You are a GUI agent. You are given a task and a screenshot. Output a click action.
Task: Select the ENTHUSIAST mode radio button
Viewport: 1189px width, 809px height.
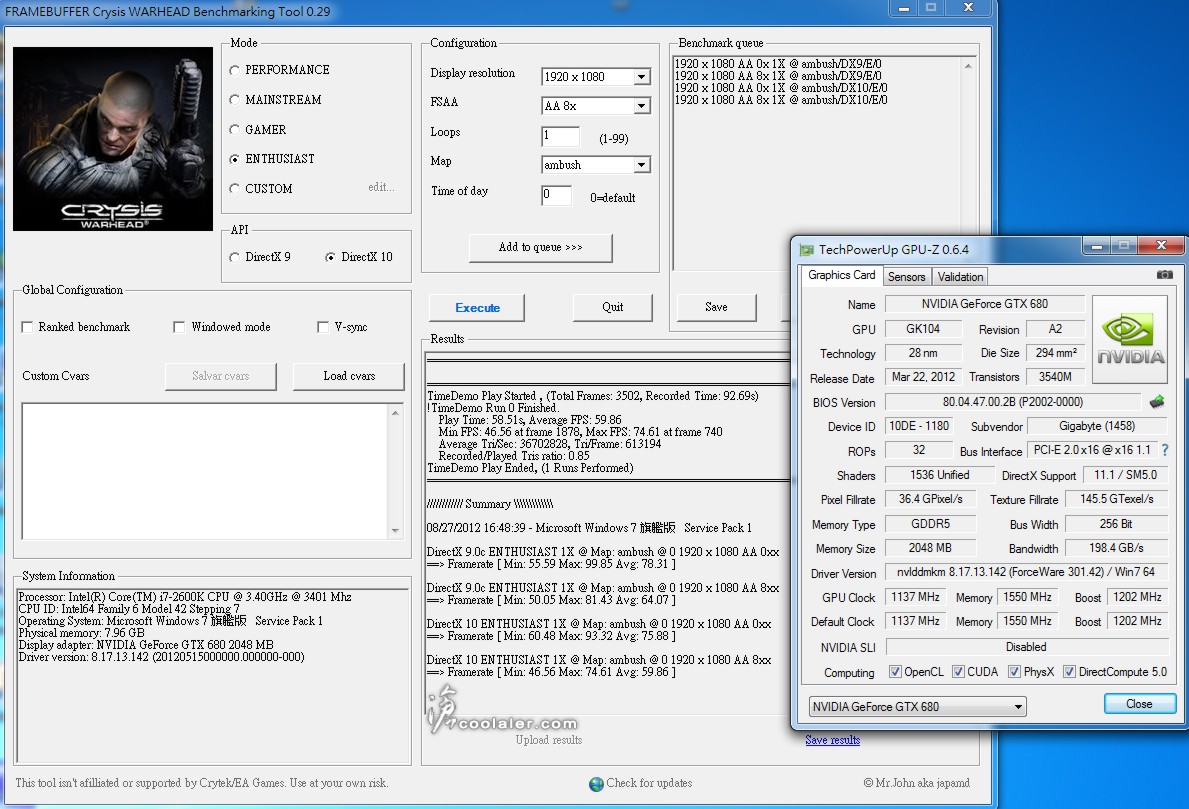(x=234, y=158)
